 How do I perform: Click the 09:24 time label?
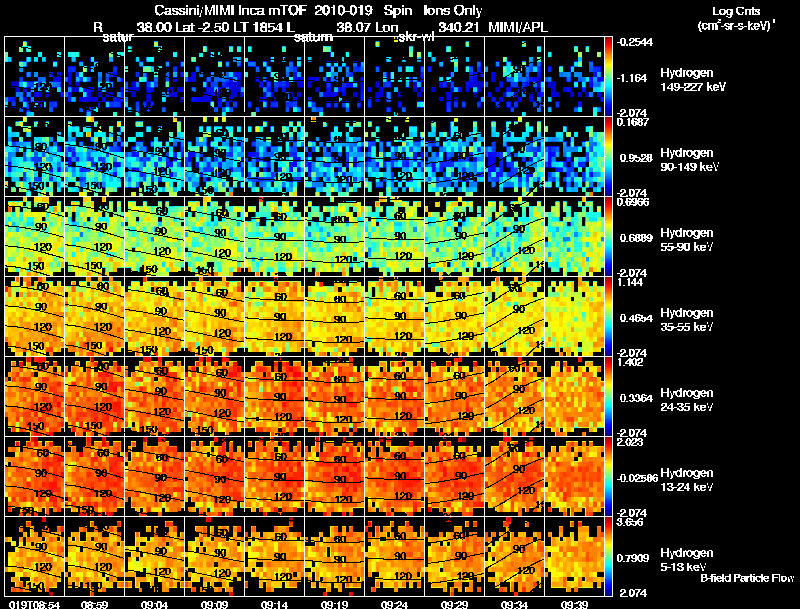[394, 605]
